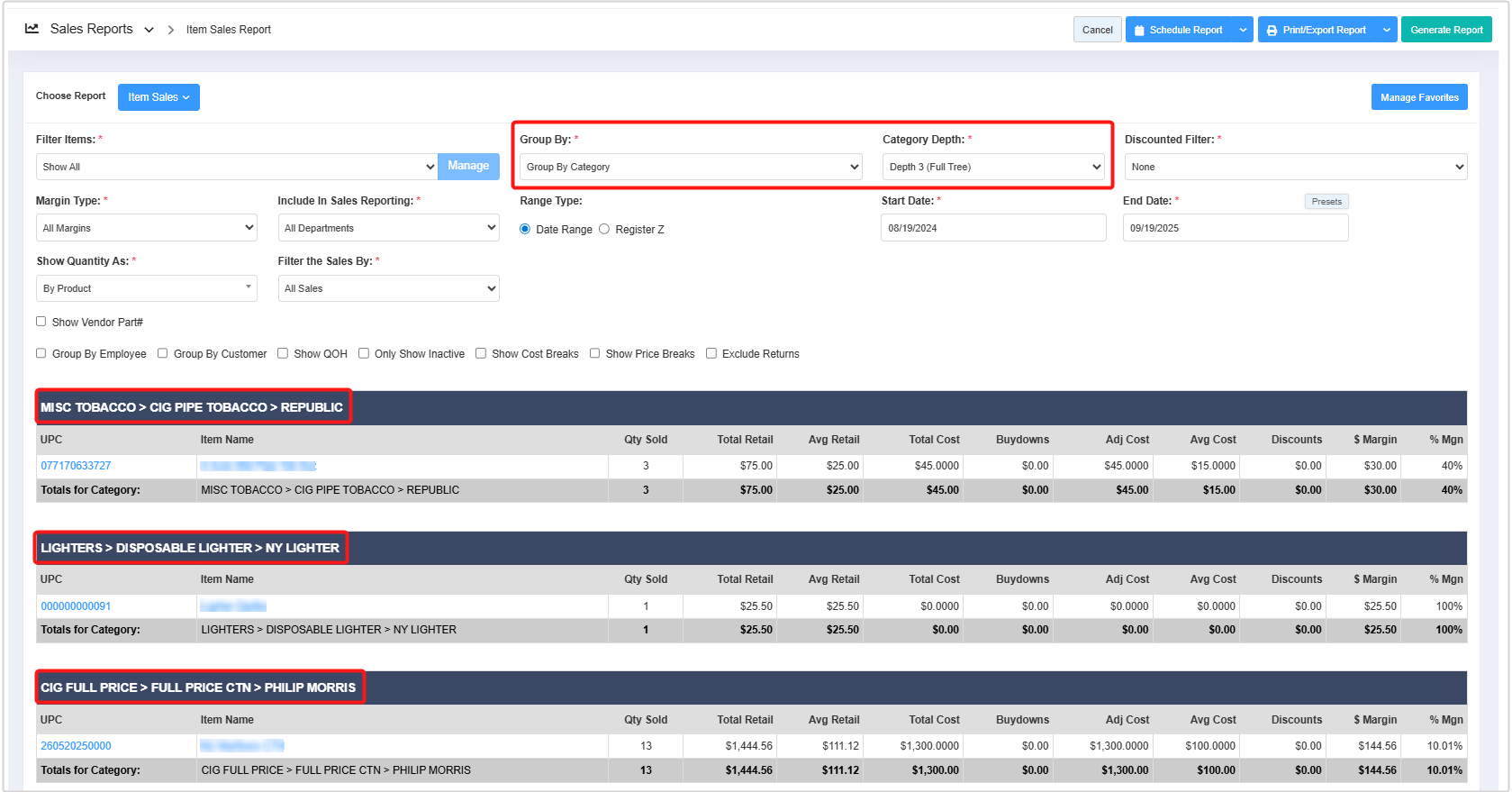Open the Group By Category dropdown
Image resolution: width=1512 pixels, height=792 pixels.
690,167
